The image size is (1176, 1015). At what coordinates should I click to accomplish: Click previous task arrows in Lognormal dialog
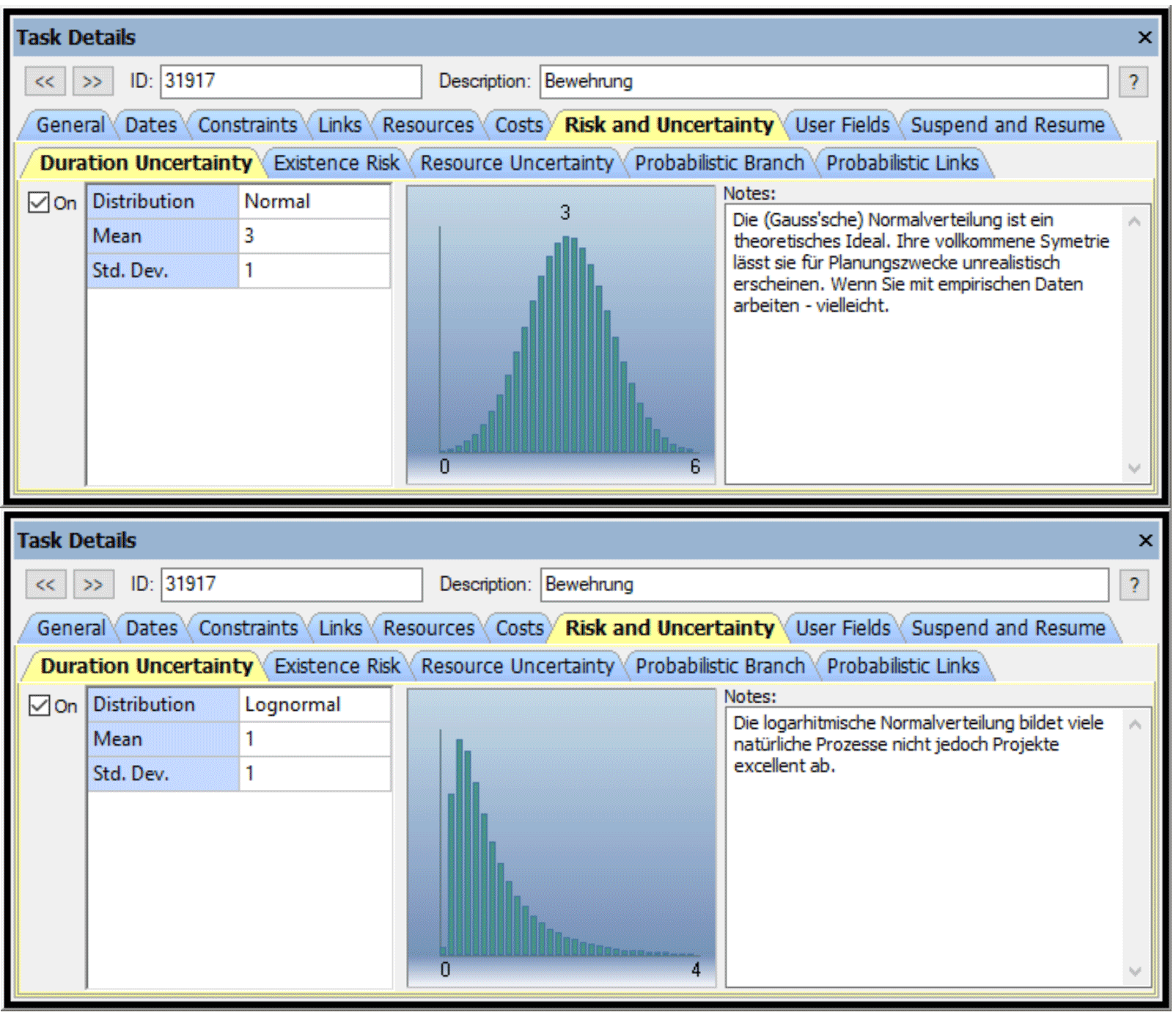[x=45, y=585]
